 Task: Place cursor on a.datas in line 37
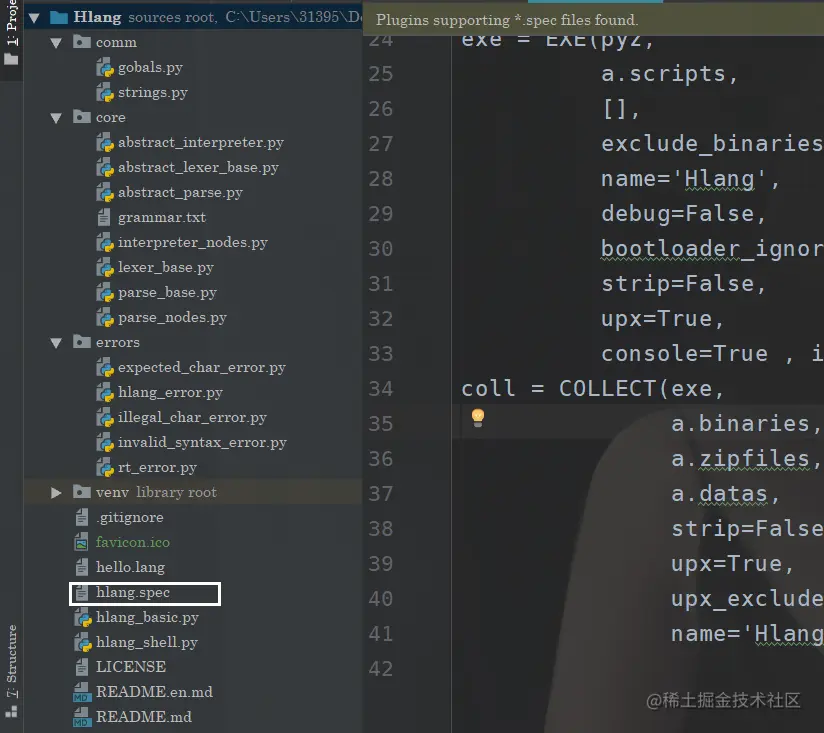point(725,494)
